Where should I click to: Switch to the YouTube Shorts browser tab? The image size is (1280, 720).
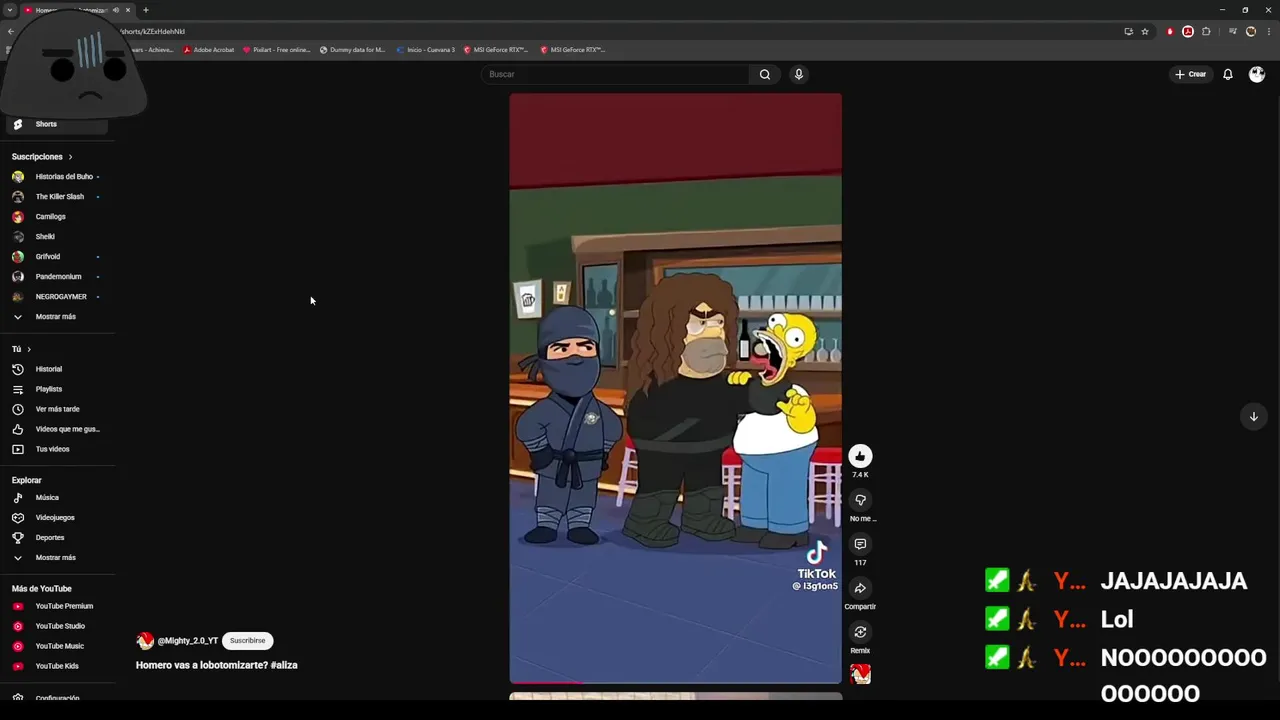pyautogui.click(x=78, y=10)
